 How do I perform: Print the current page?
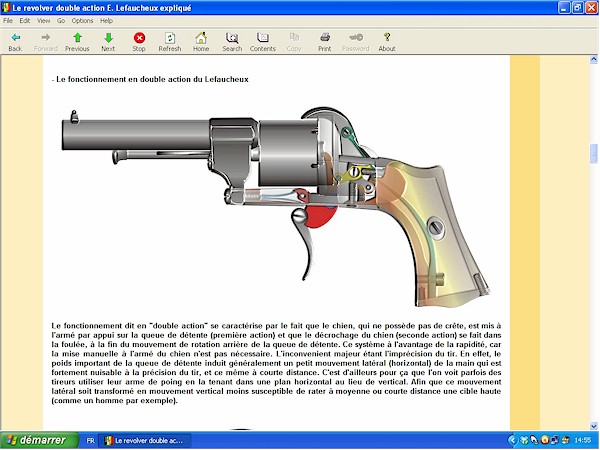pyautogui.click(x=325, y=42)
